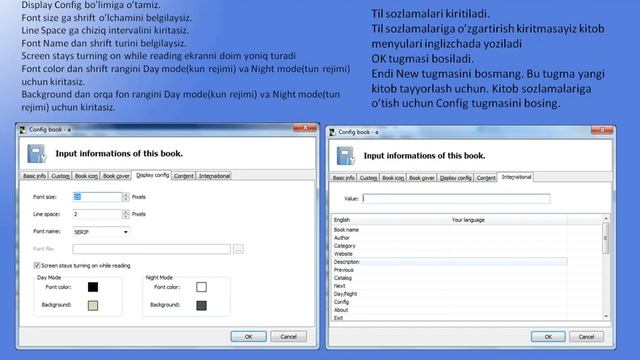
Task: Click the Font file path field
Action: tap(151, 249)
